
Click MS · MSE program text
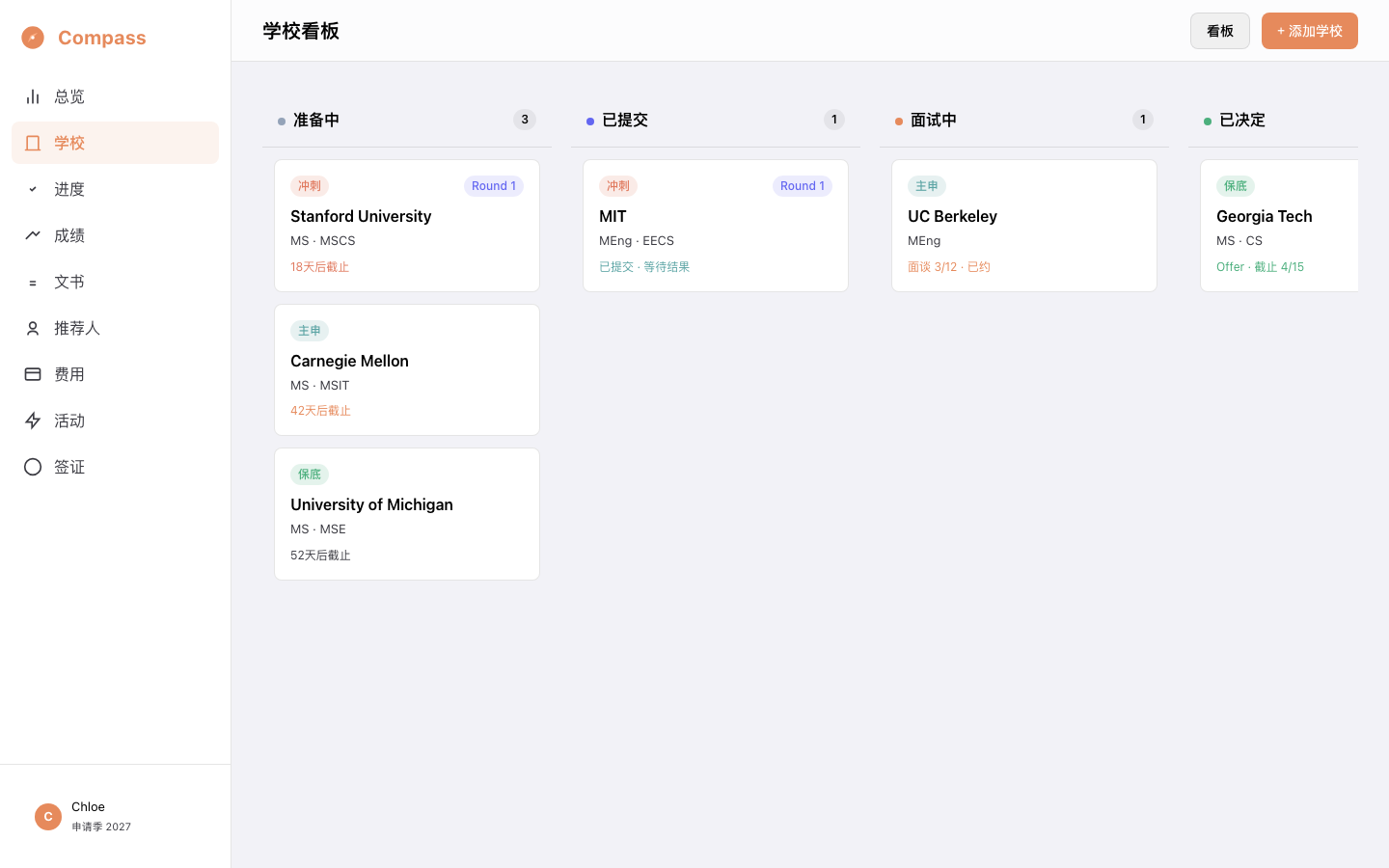318,529
